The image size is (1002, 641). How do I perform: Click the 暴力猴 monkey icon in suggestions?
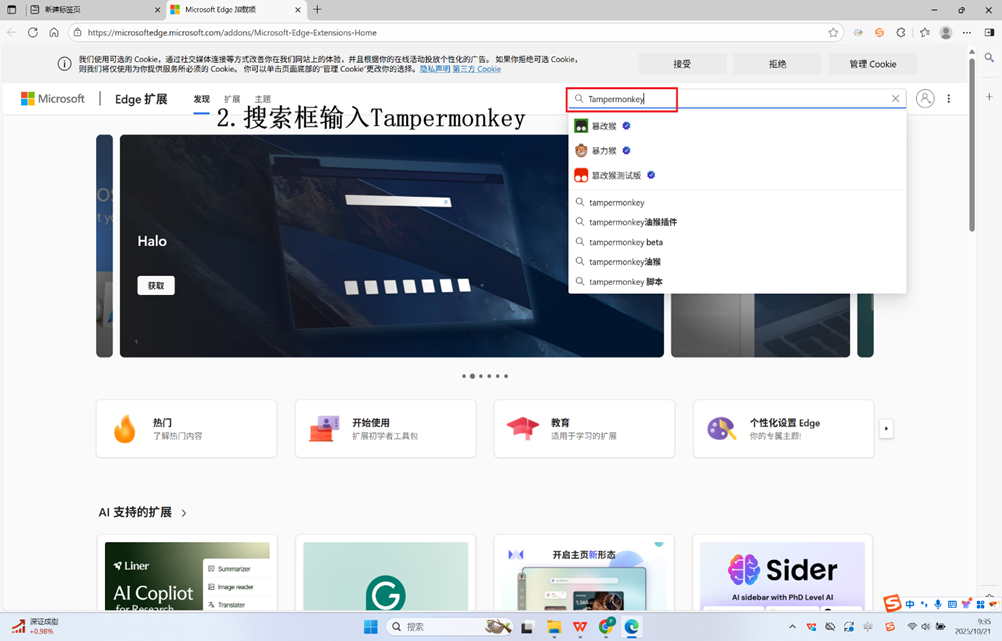click(x=581, y=150)
